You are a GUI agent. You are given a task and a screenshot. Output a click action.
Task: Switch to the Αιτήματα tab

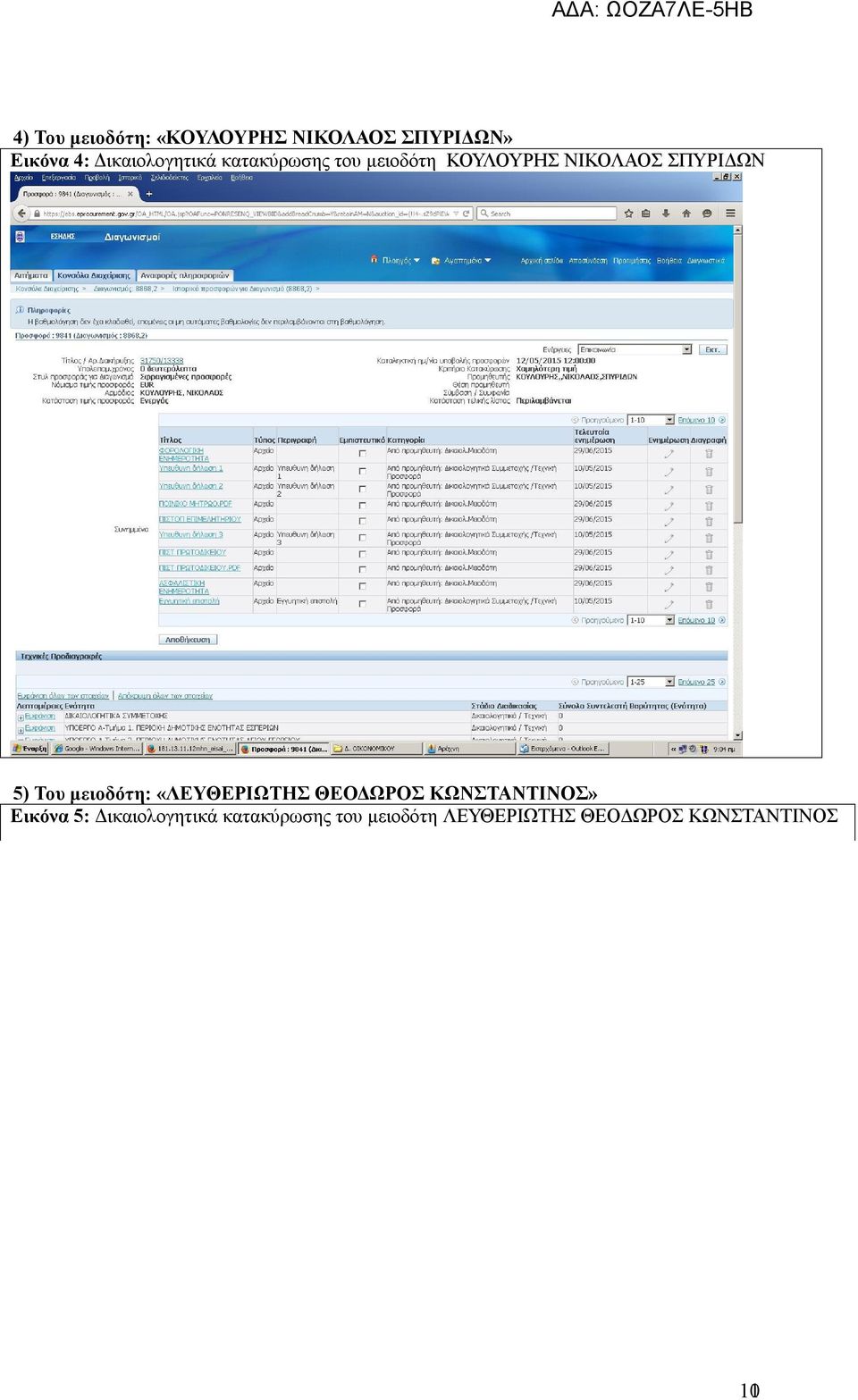(31, 275)
